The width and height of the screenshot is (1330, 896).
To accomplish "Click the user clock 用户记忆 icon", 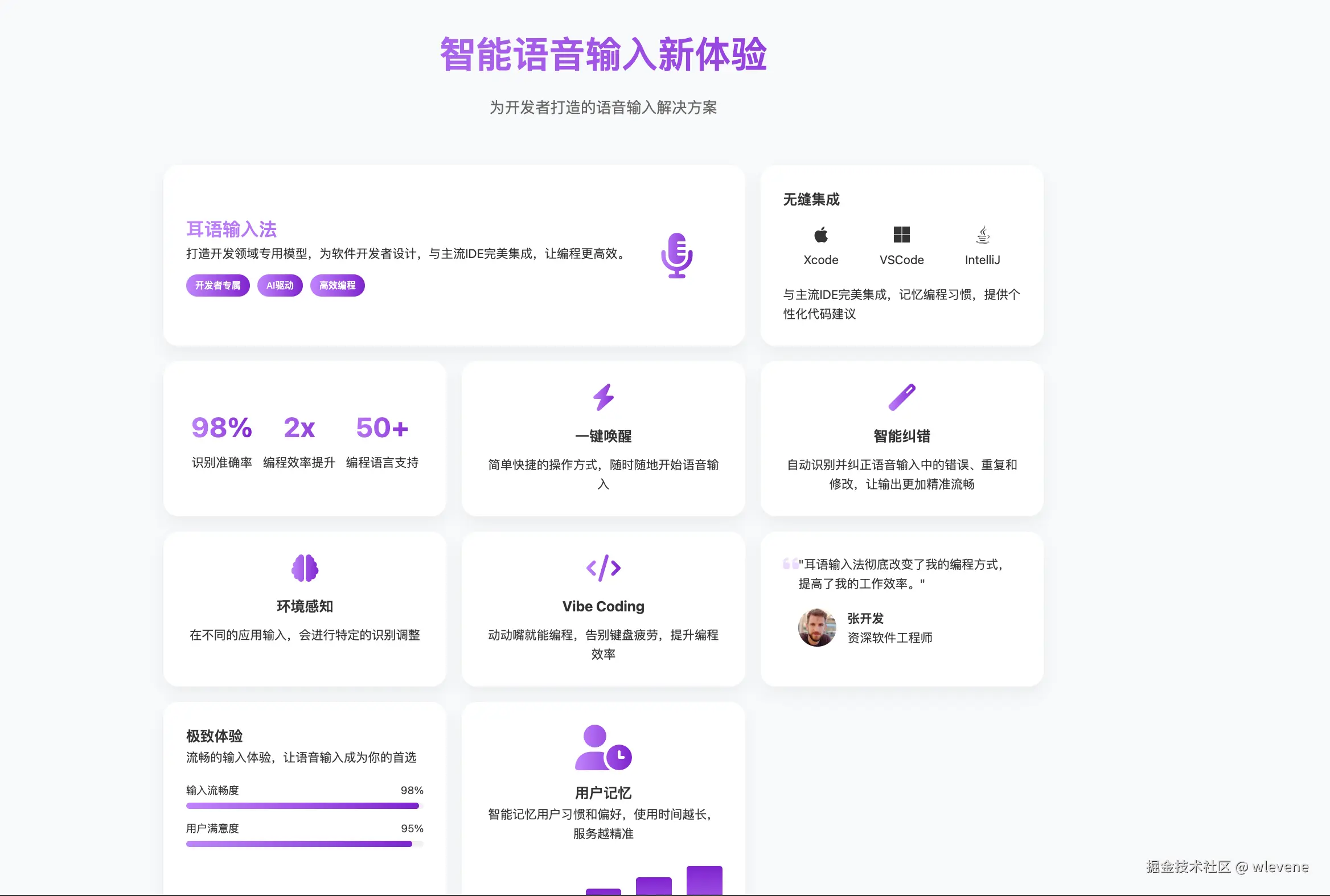I will click(603, 747).
